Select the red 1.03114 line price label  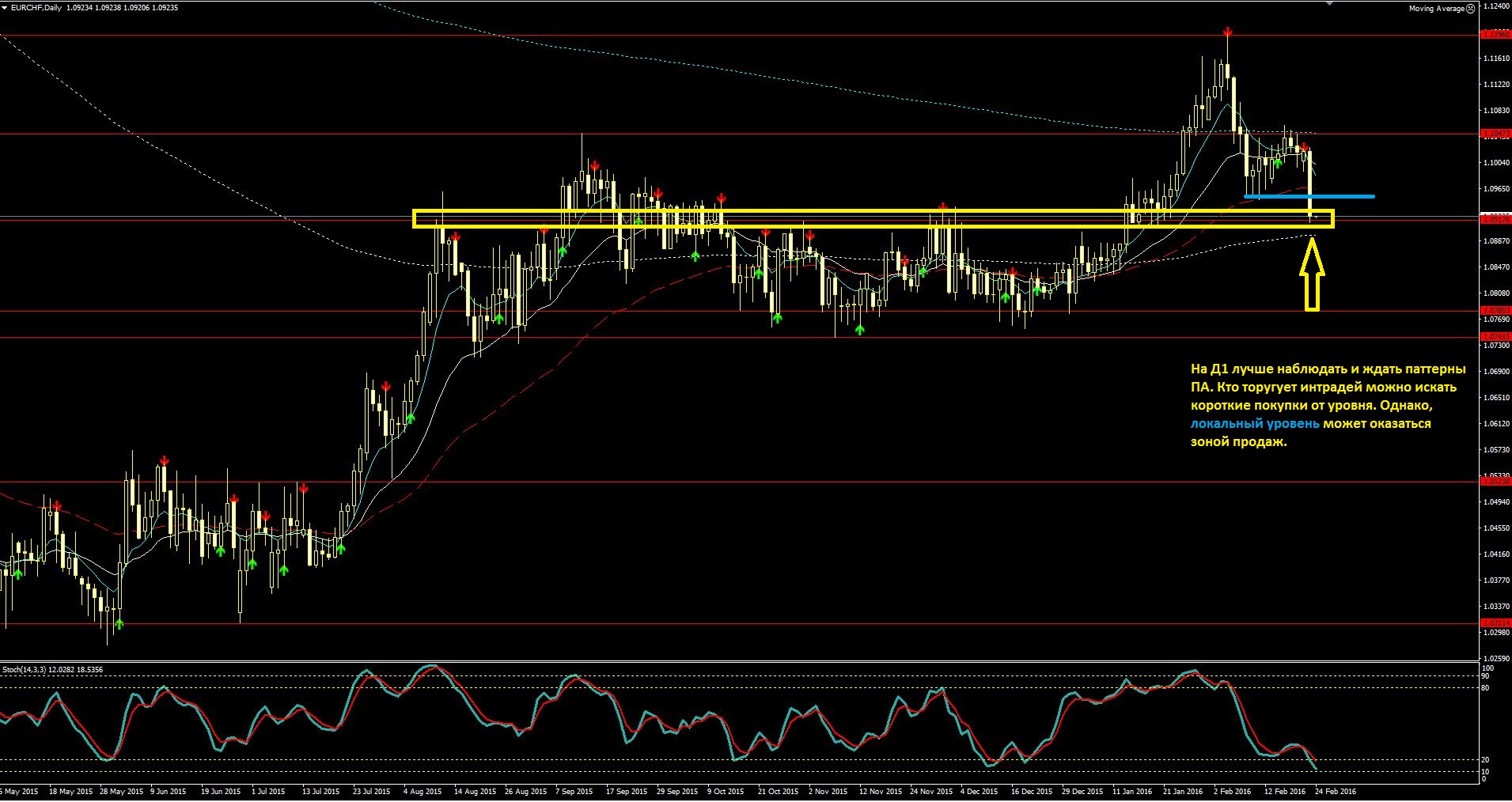pos(1495,623)
